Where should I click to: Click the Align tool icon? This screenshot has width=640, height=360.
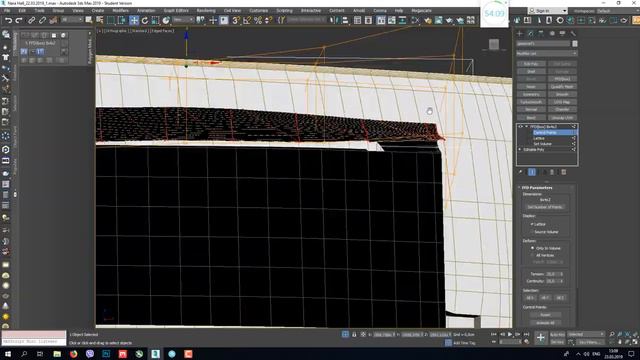(345, 20)
